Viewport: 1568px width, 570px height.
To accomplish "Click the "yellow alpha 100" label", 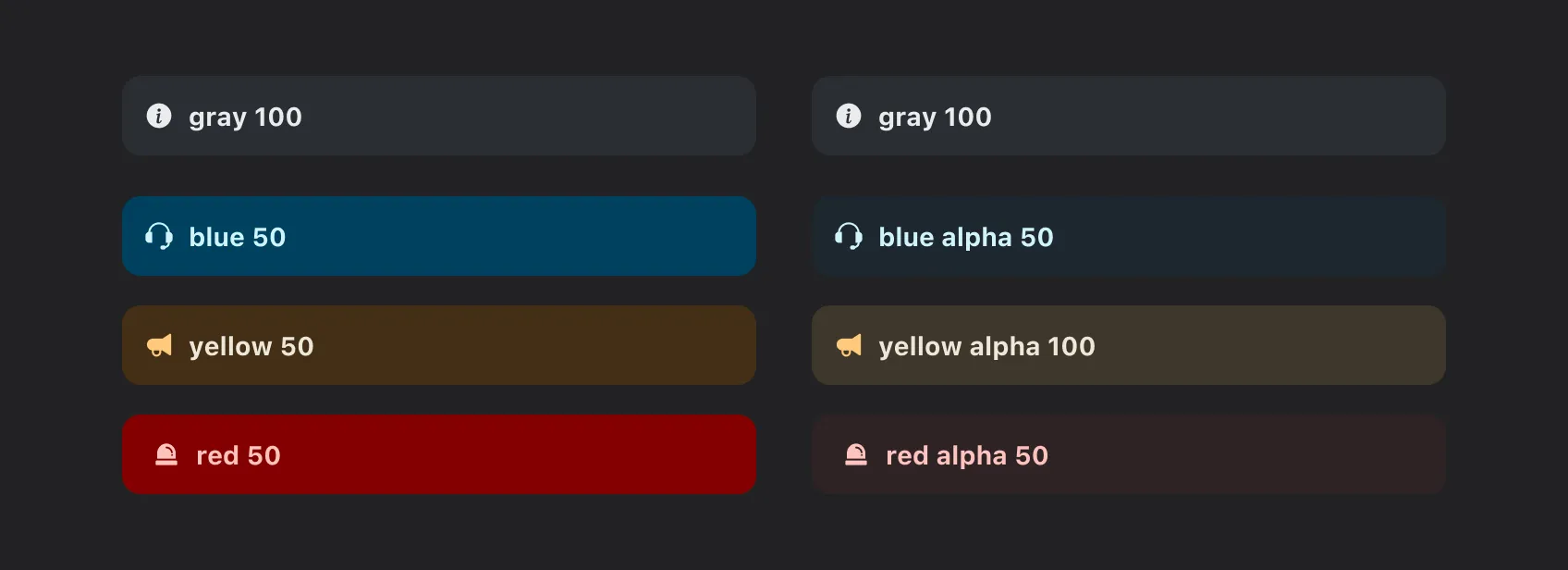I will (986, 347).
